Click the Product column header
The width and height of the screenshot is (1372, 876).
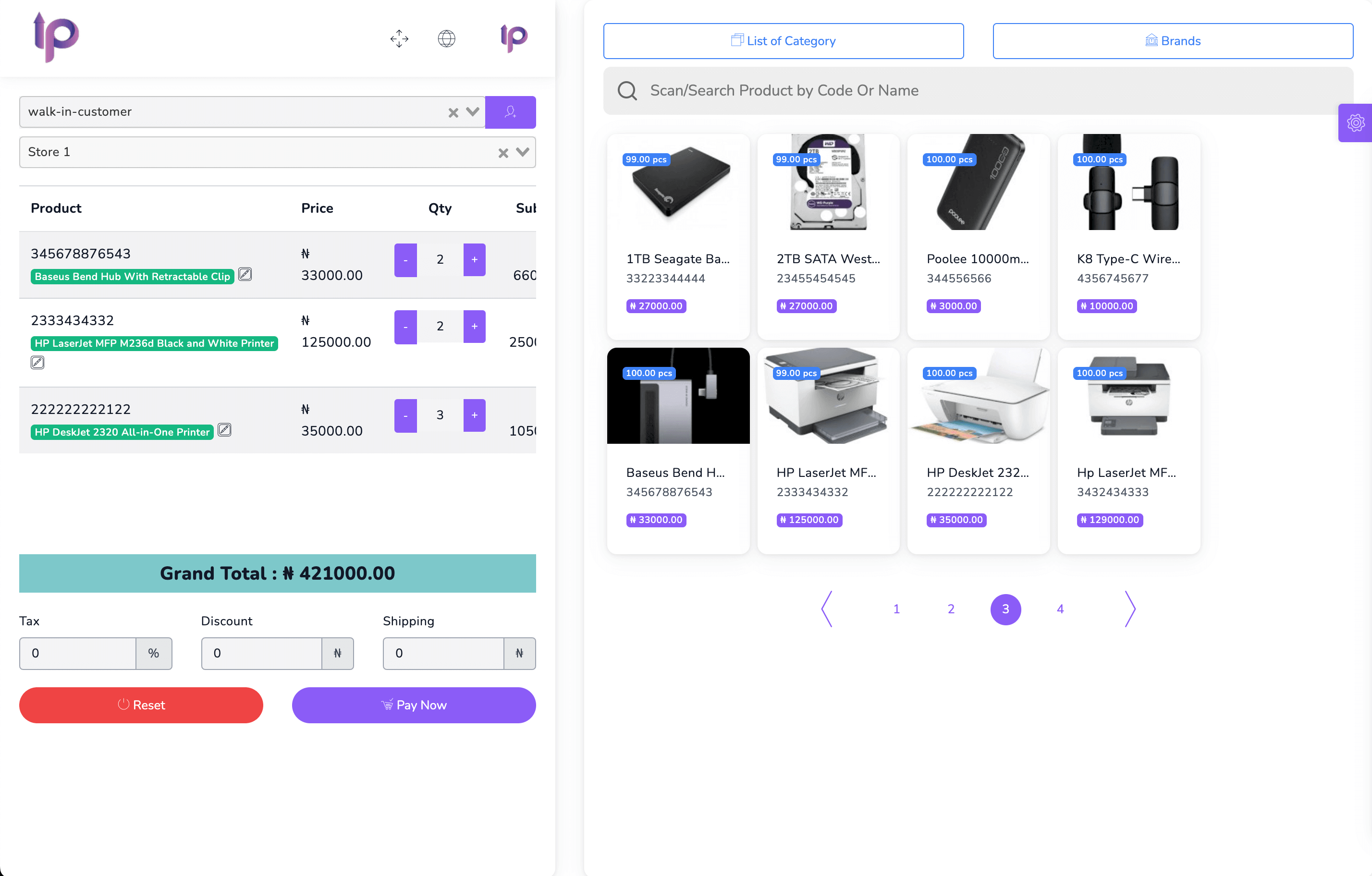56,208
